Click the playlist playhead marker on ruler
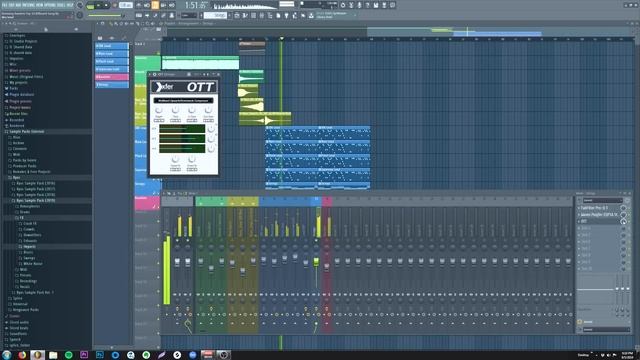This screenshot has width=640, height=360. tap(281, 39)
